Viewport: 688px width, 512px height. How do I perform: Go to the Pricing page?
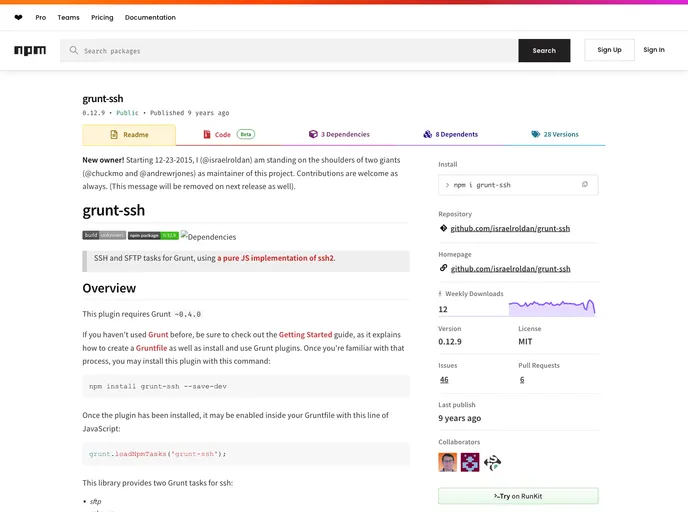[x=102, y=18]
